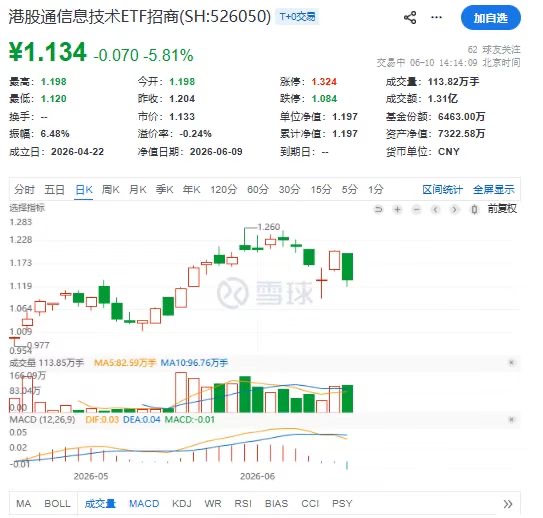Switch to the 5分 interval
The image size is (543, 518).
tap(349, 189)
